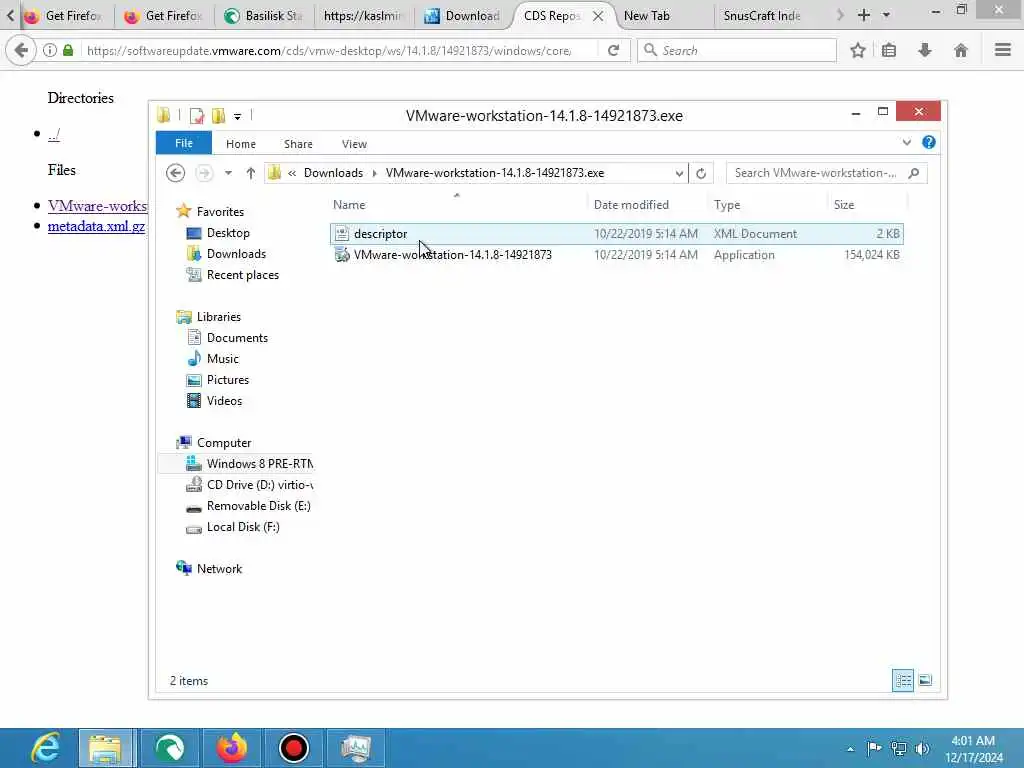Viewport: 1024px width, 768px height.
Task: Open Firefox from the taskbar
Action: coord(232,748)
